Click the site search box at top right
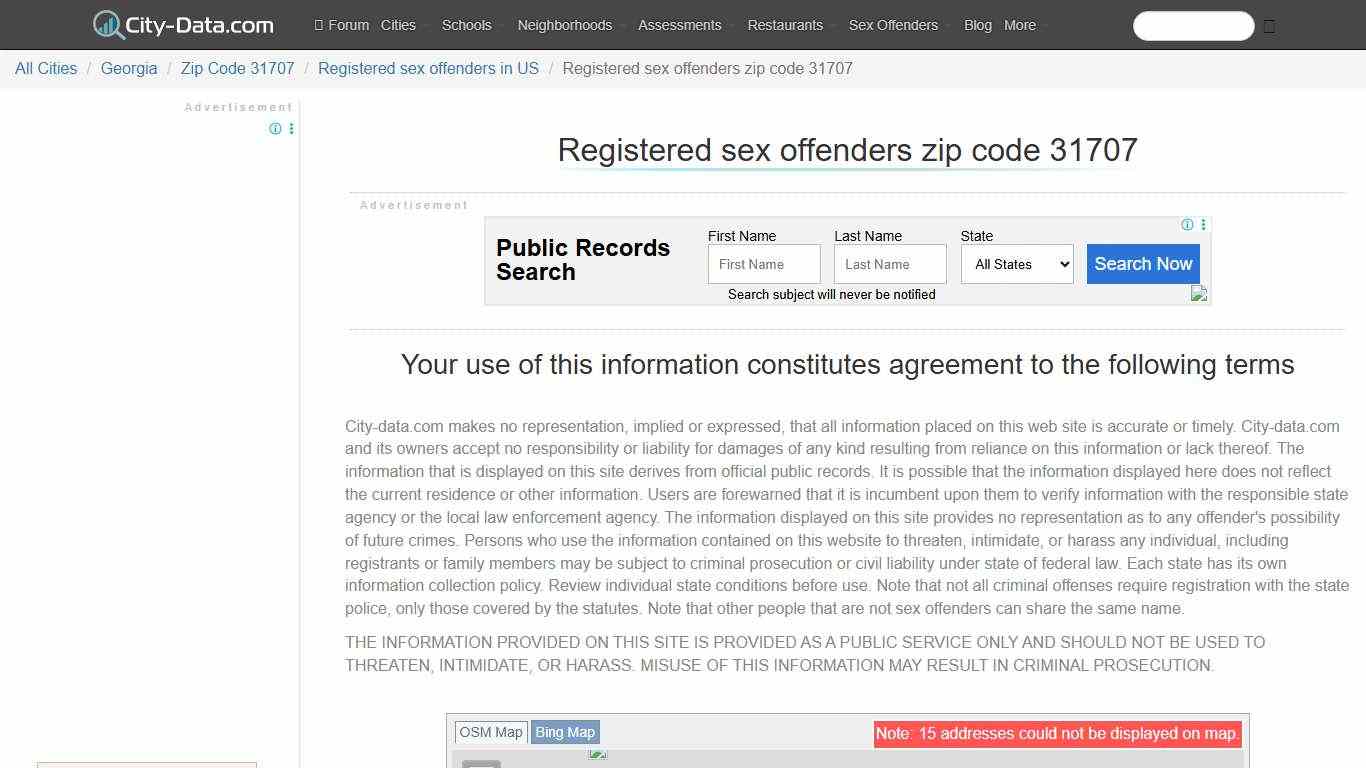Screen dimensions: 1366x768 click(x=1193, y=26)
